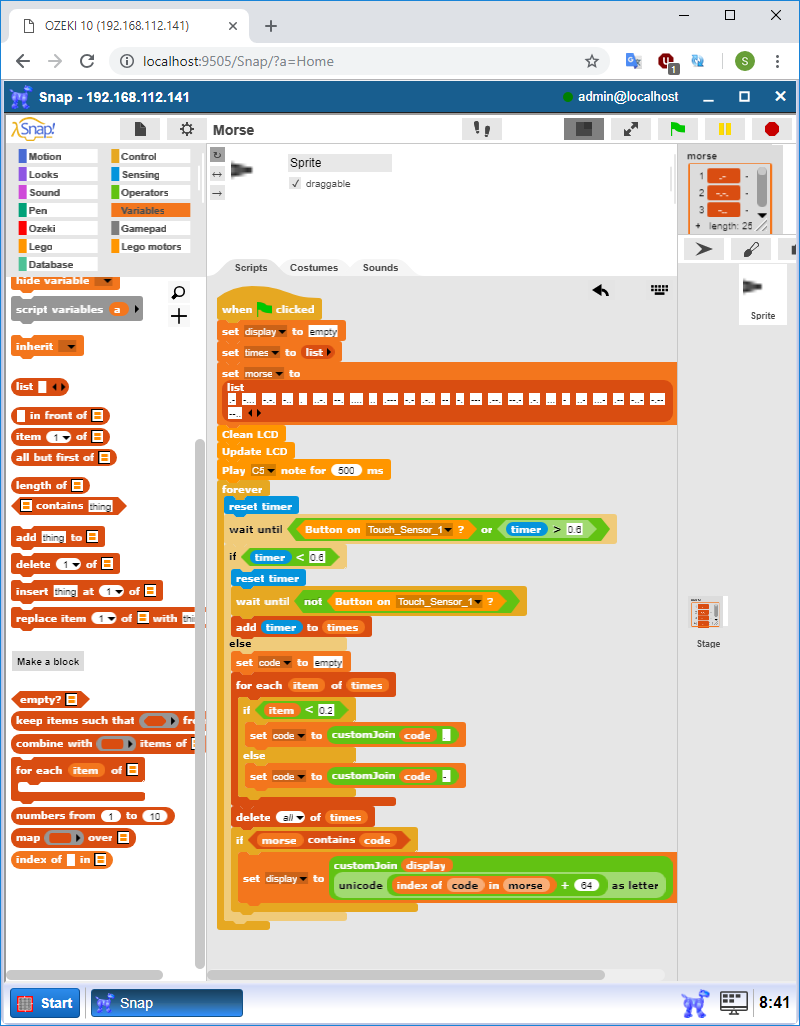Click the Start button on taskbar

point(45,1003)
